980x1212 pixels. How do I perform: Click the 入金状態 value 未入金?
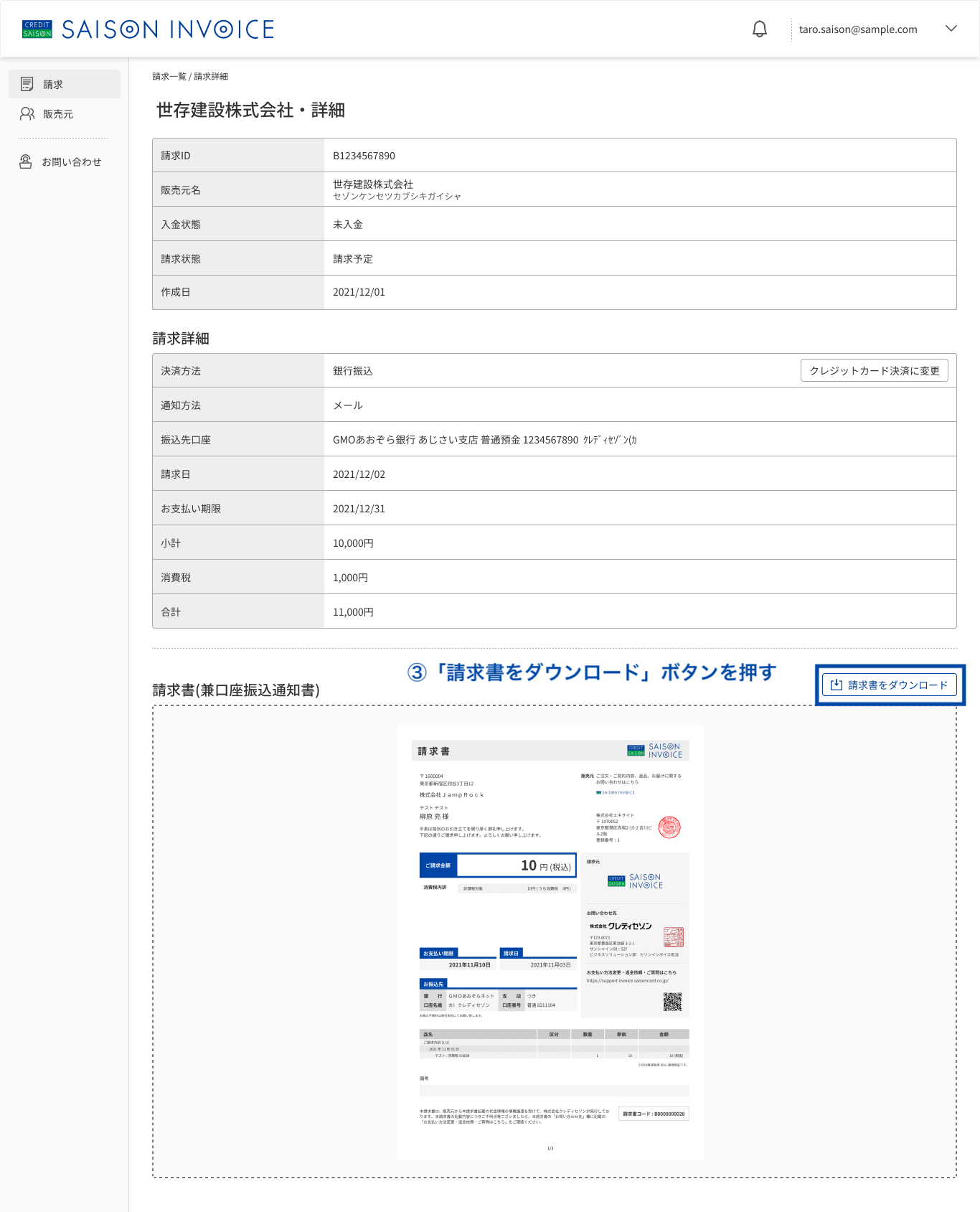348,225
